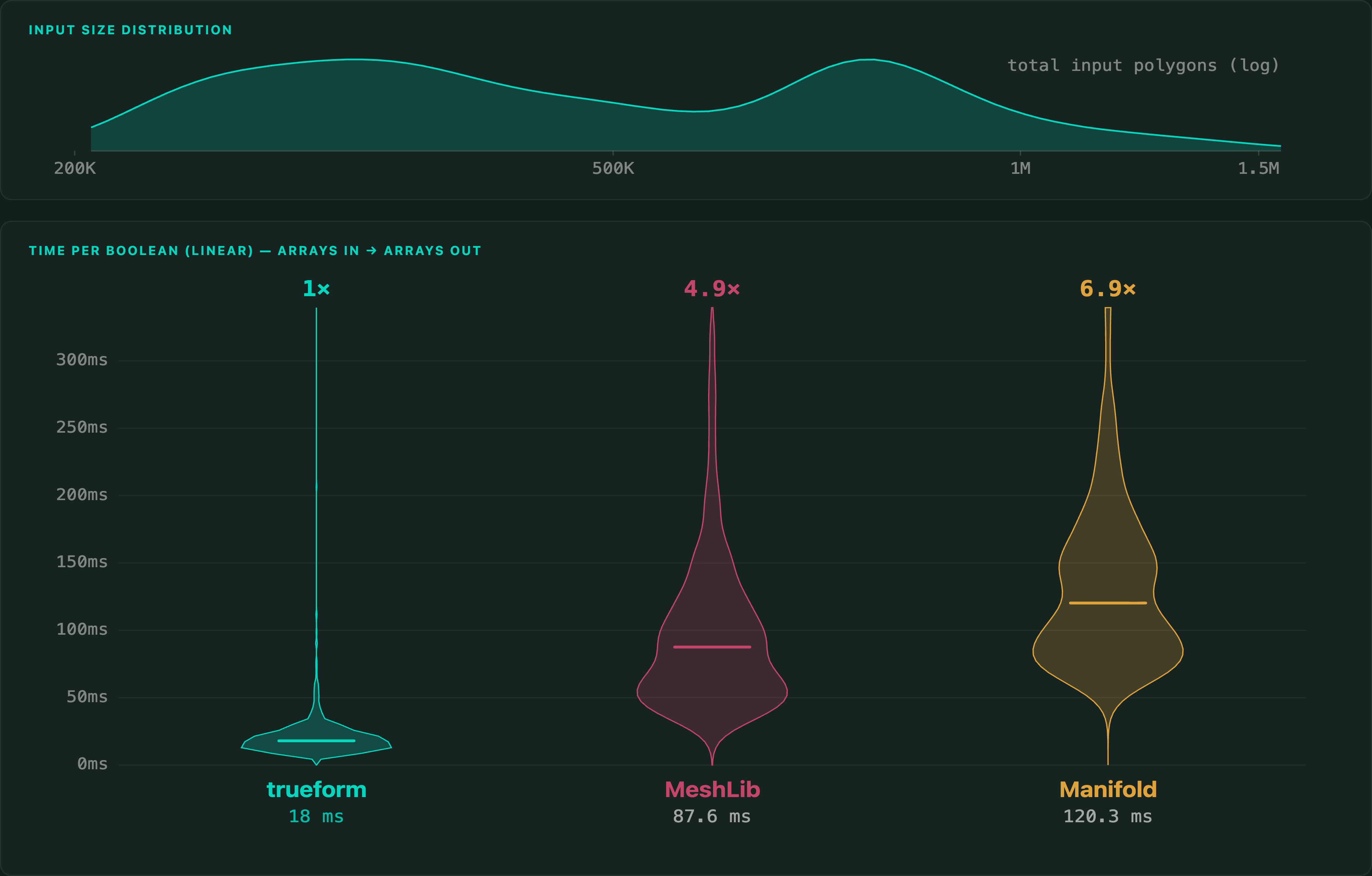This screenshot has width=1372, height=876.
Task: Select the 1M x-axis tick label
Action: coord(1021,169)
